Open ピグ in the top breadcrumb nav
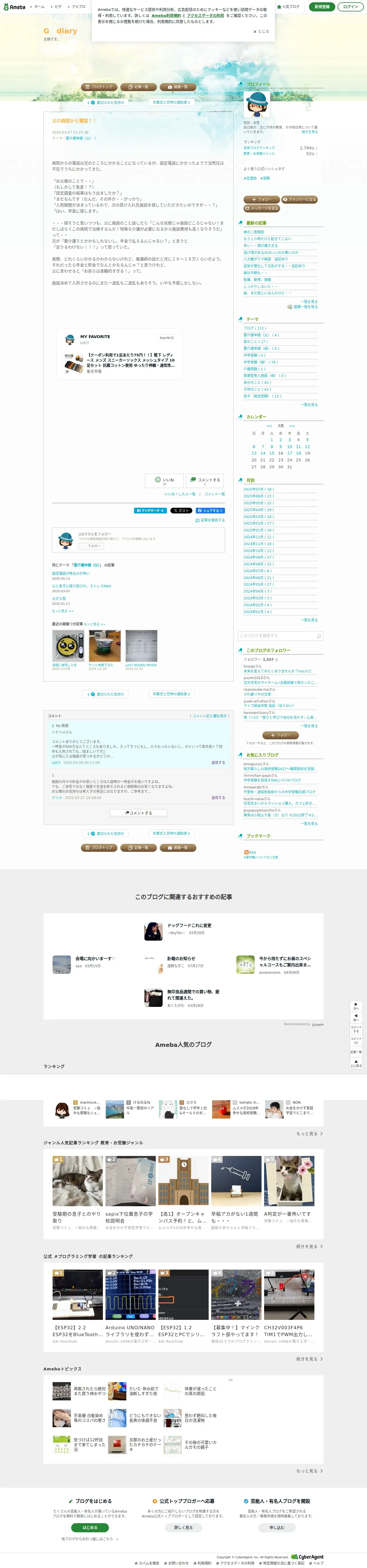The height and width of the screenshot is (1568, 367). click(x=58, y=7)
